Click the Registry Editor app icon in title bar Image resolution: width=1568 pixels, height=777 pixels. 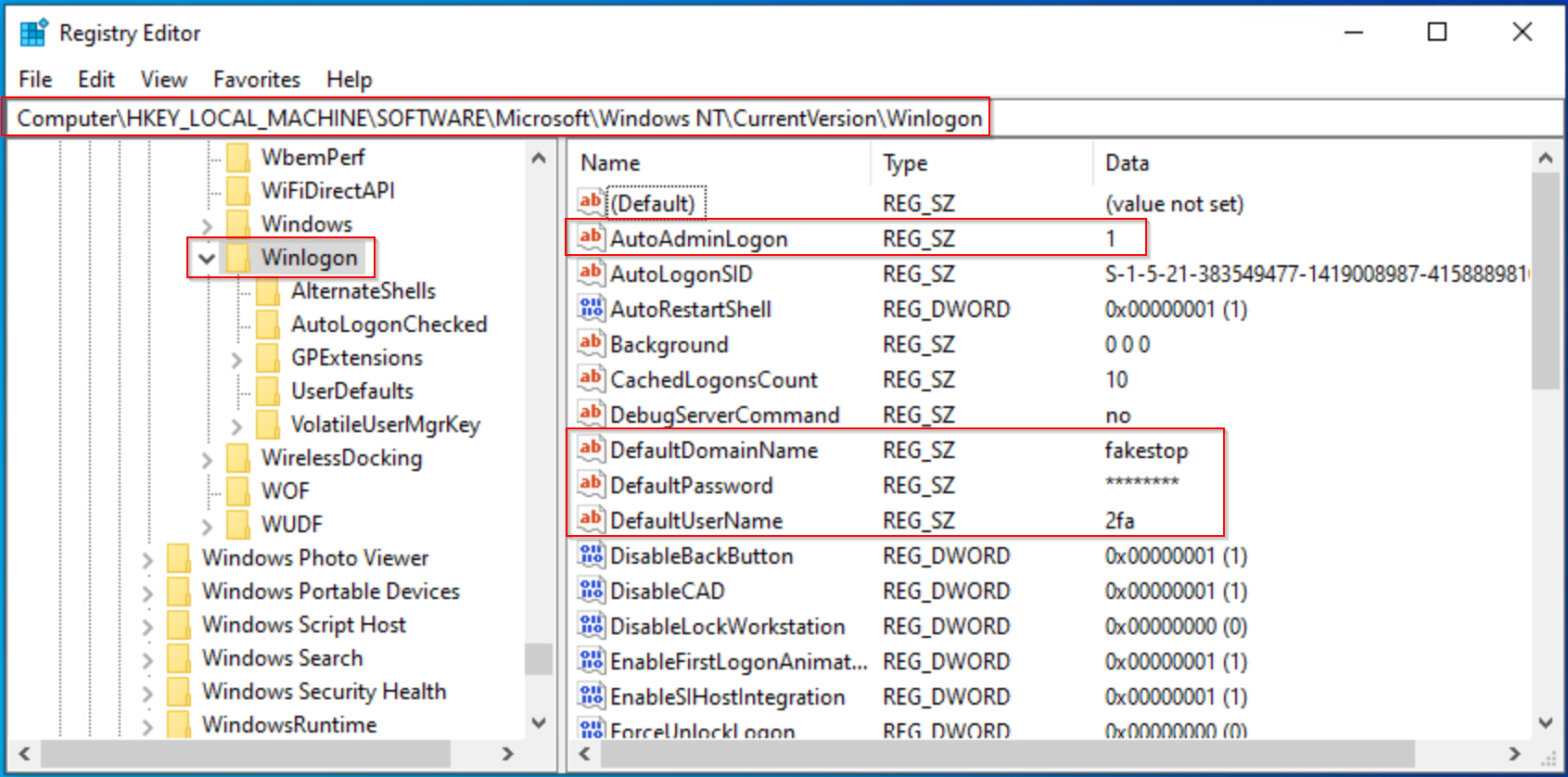tap(33, 32)
